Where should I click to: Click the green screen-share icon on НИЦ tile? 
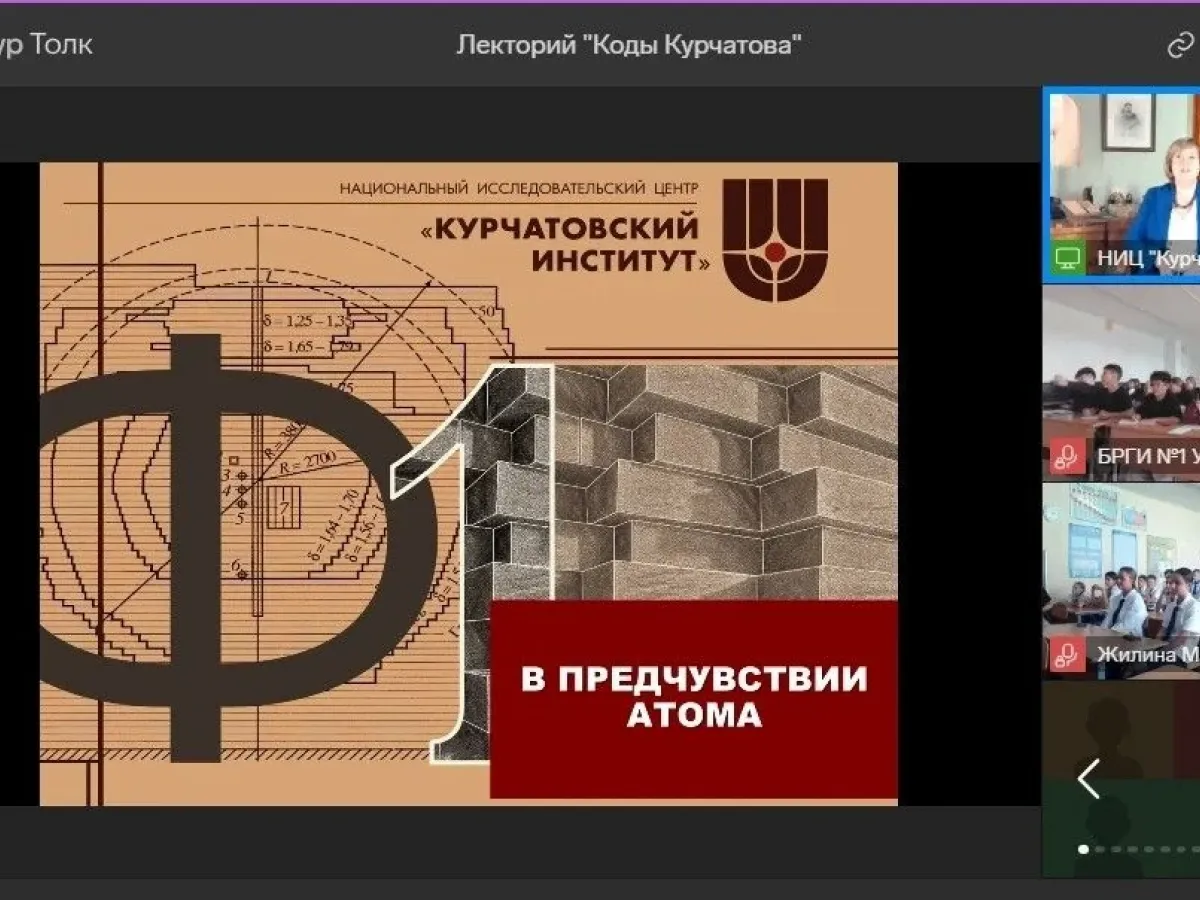[1068, 258]
